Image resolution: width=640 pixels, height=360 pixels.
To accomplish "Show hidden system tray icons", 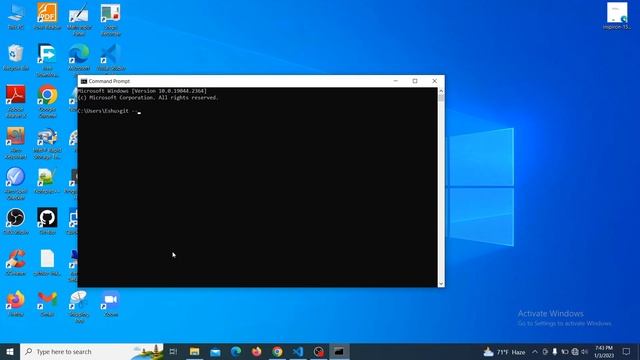I will click(x=535, y=351).
